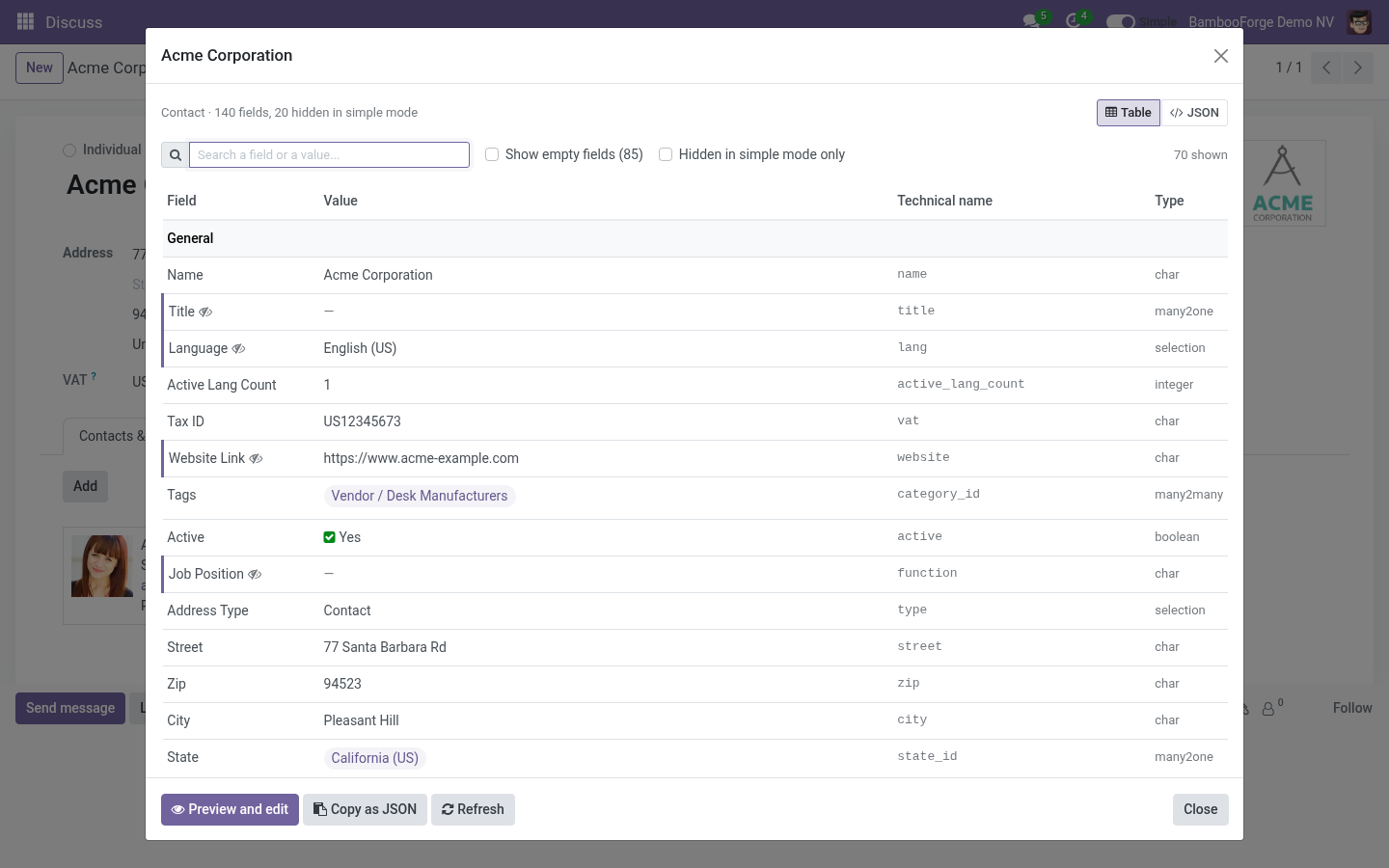The height and width of the screenshot is (868, 1389).
Task: Click the Tax ID value US12345673
Action: 362,421
